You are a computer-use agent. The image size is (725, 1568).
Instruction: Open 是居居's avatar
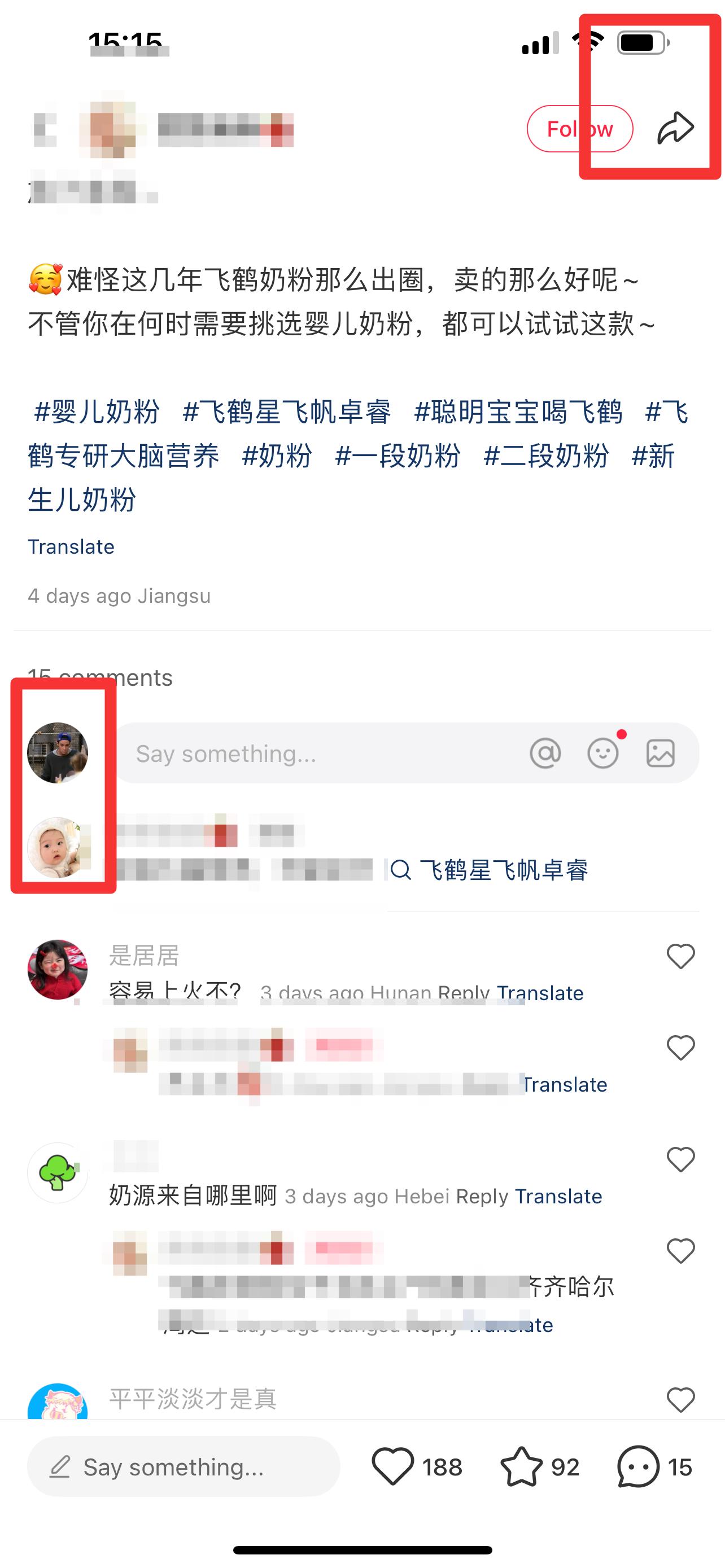point(58,970)
